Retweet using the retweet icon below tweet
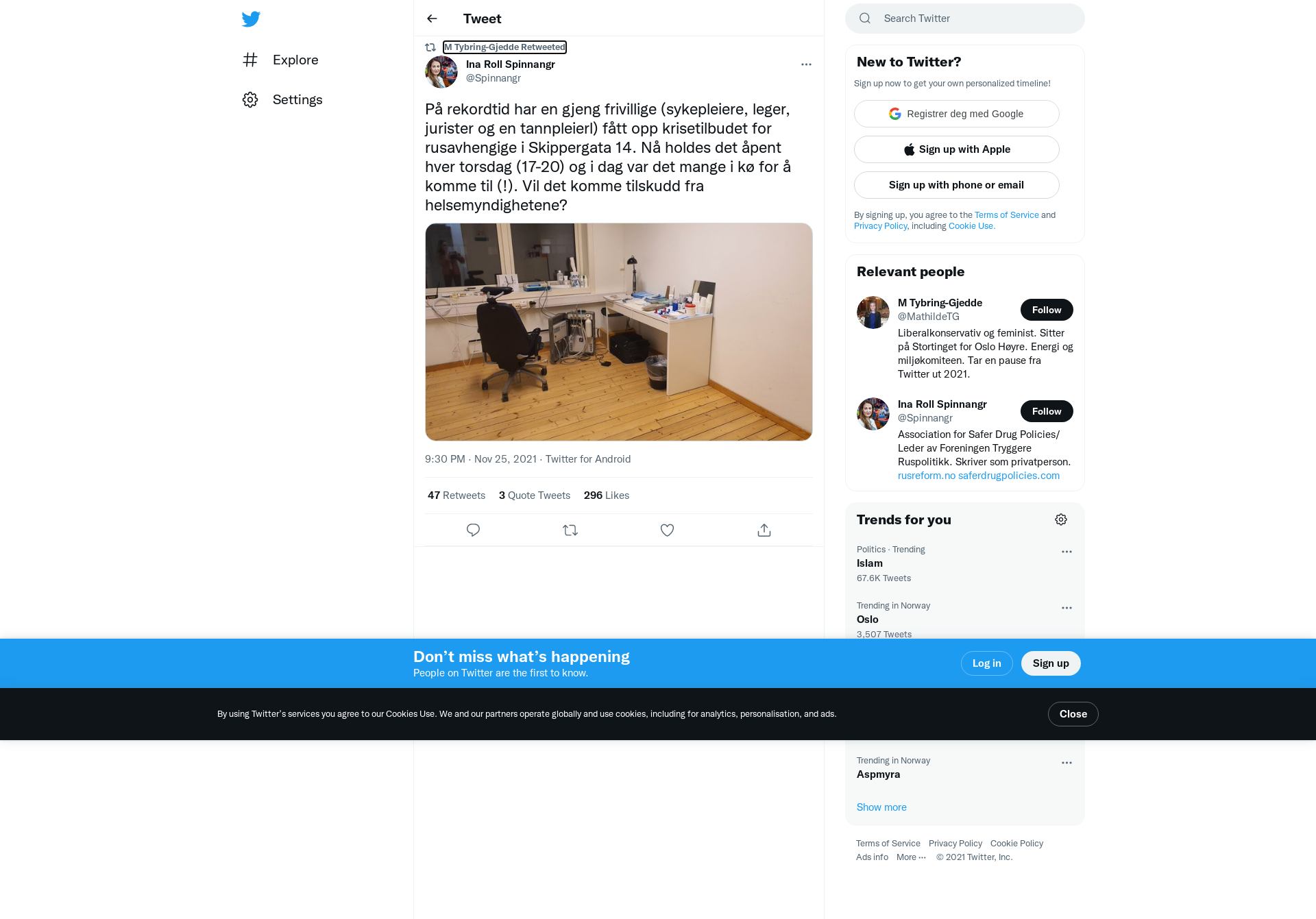1316x919 pixels. pos(570,530)
